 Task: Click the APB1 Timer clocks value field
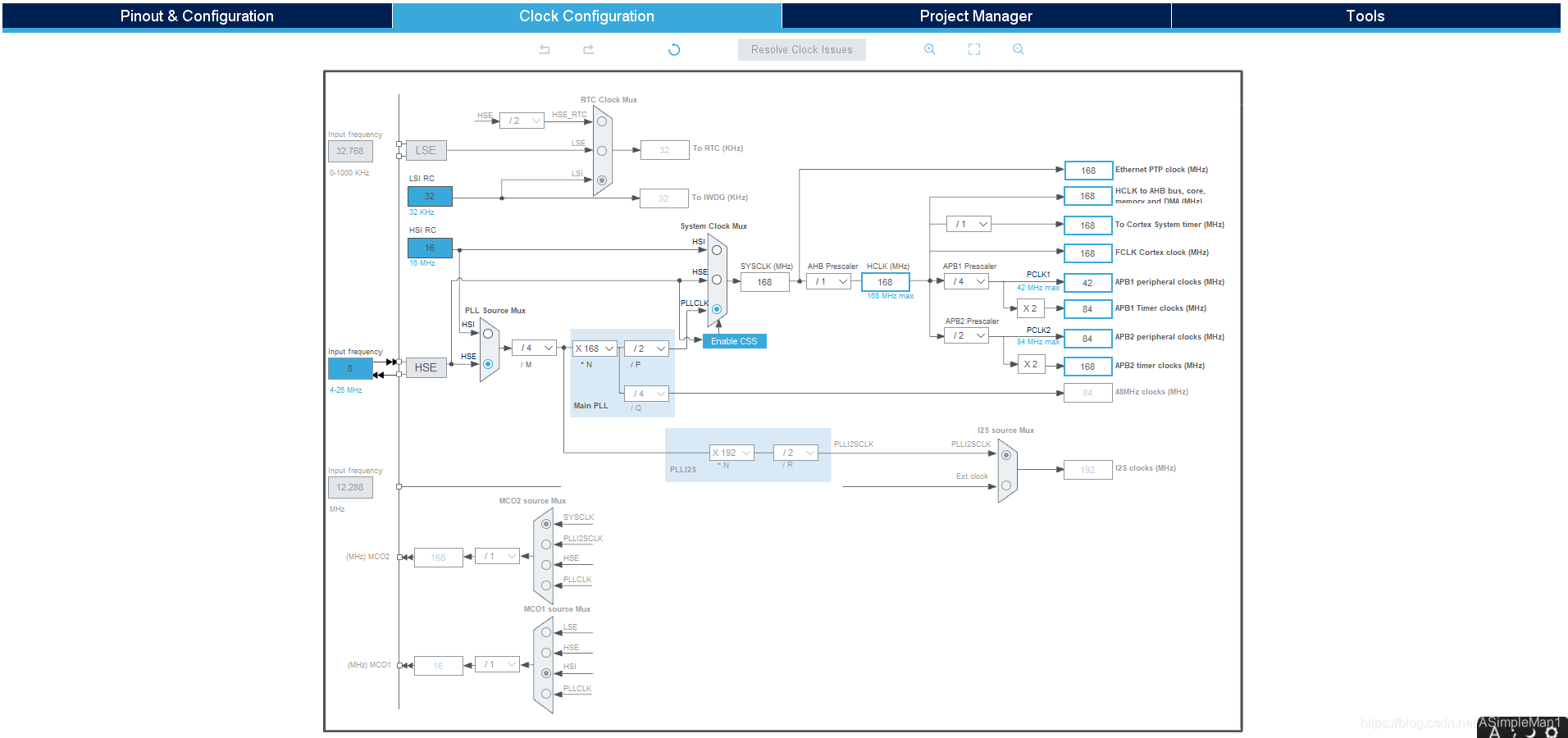click(x=1088, y=309)
